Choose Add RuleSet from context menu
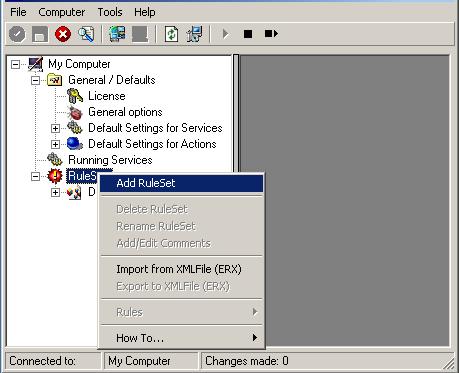This screenshot has height=373, width=459. click(182, 183)
